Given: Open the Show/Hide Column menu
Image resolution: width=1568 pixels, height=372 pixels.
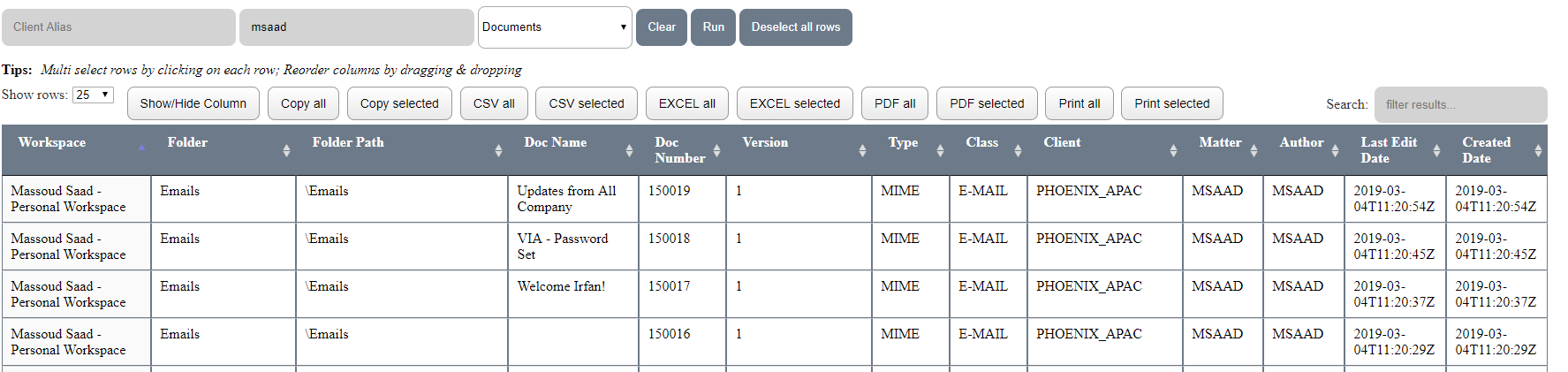Looking at the screenshot, I should point(193,103).
